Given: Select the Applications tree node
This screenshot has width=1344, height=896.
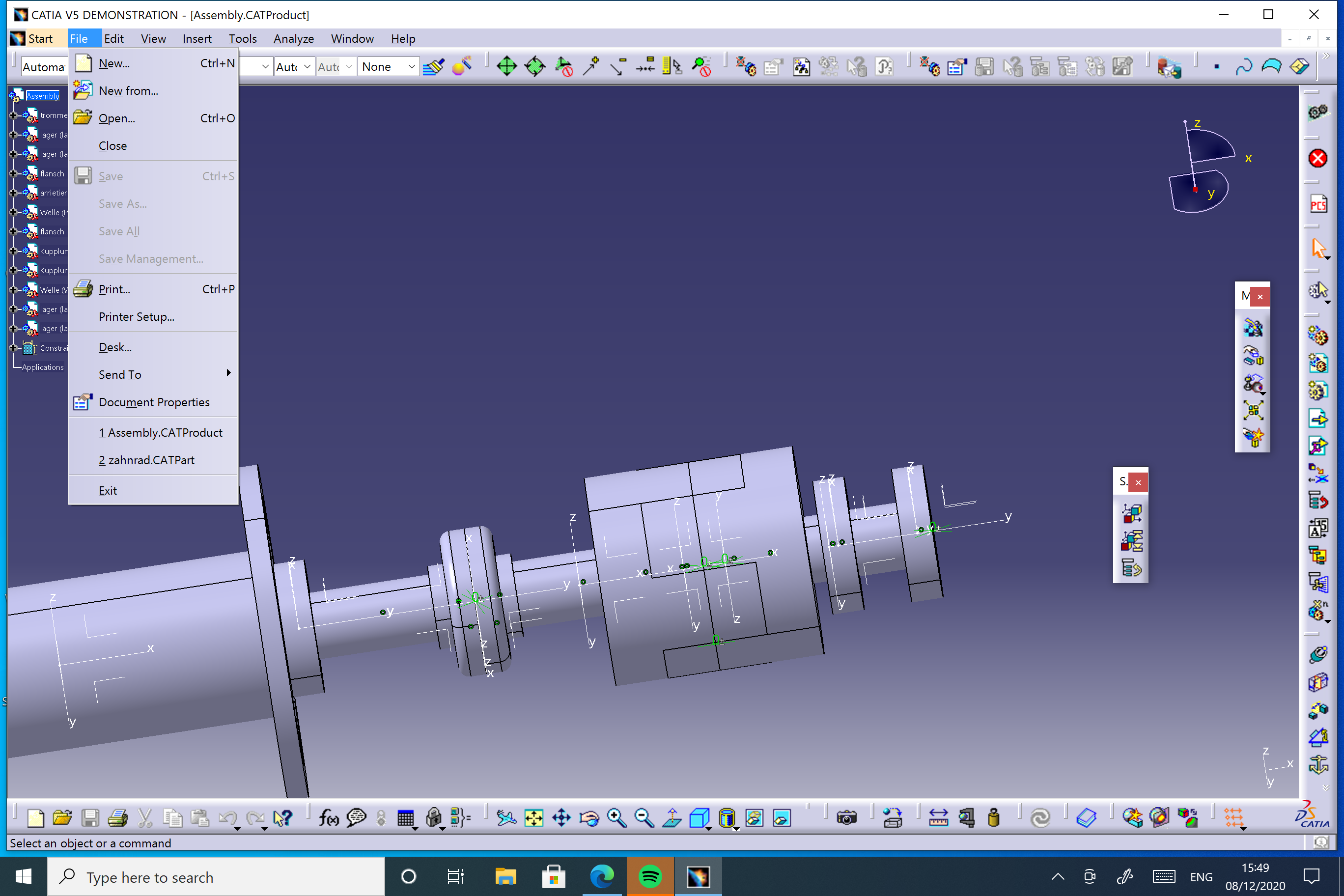Looking at the screenshot, I should point(43,367).
